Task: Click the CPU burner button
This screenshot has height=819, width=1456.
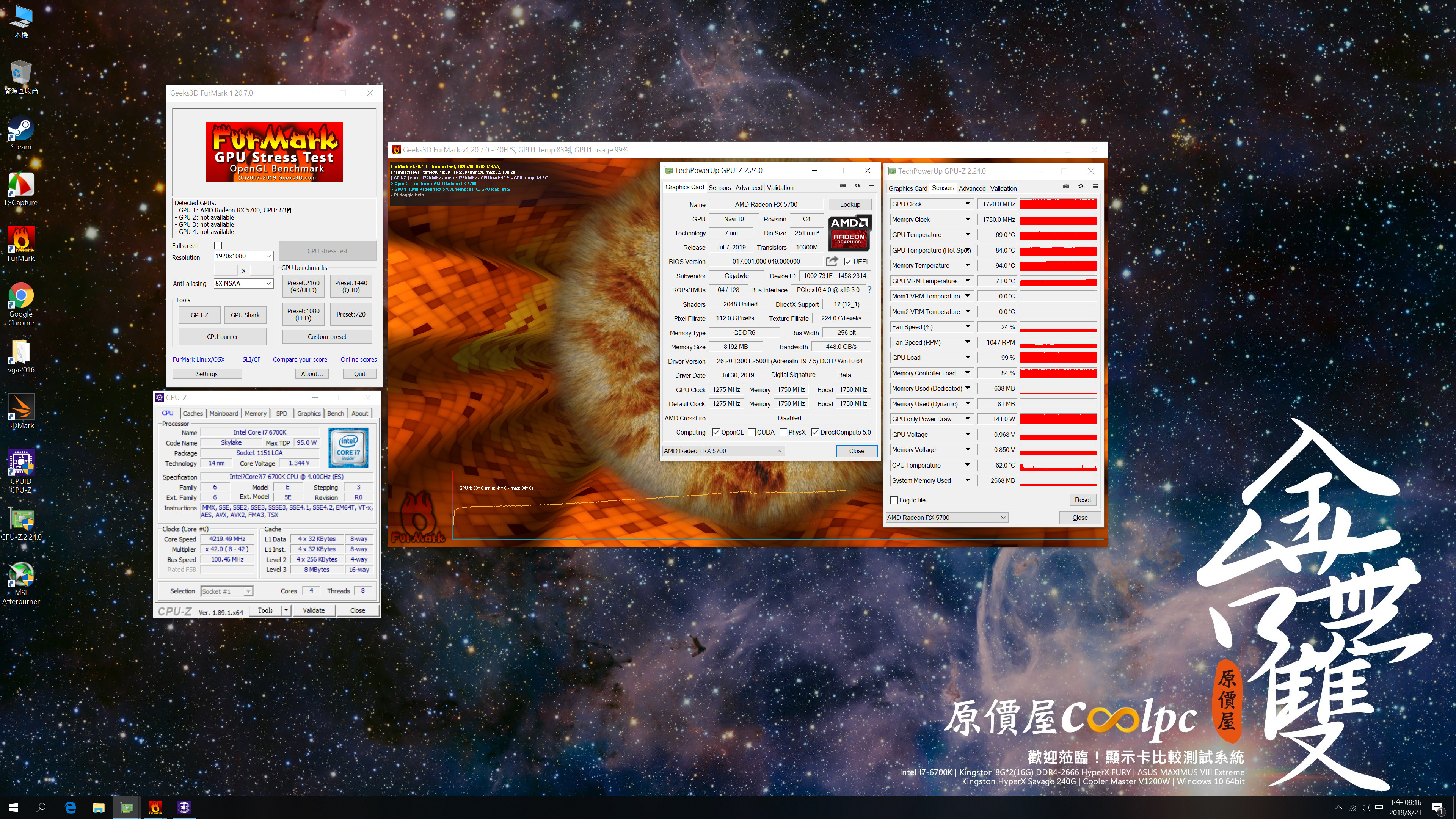Action: (x=222, y=337)
